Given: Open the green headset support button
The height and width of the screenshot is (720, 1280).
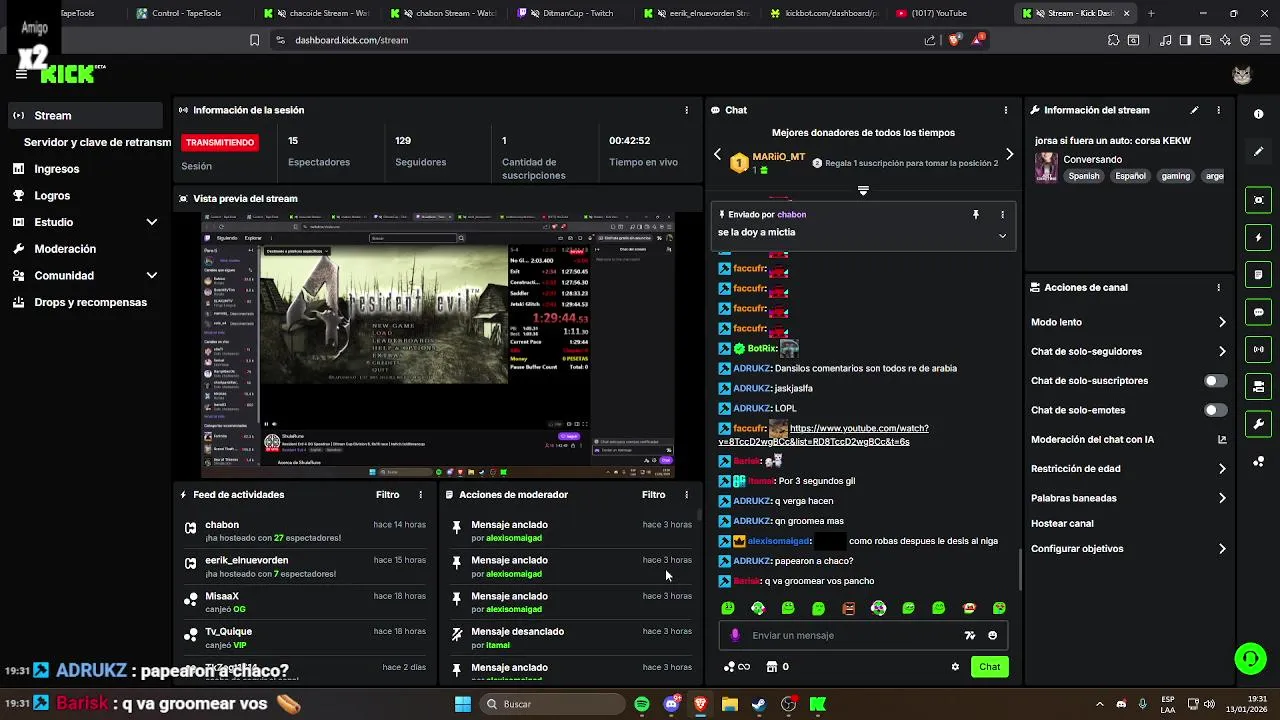Looking at the screenshot, I should (x=1250, y=658).
